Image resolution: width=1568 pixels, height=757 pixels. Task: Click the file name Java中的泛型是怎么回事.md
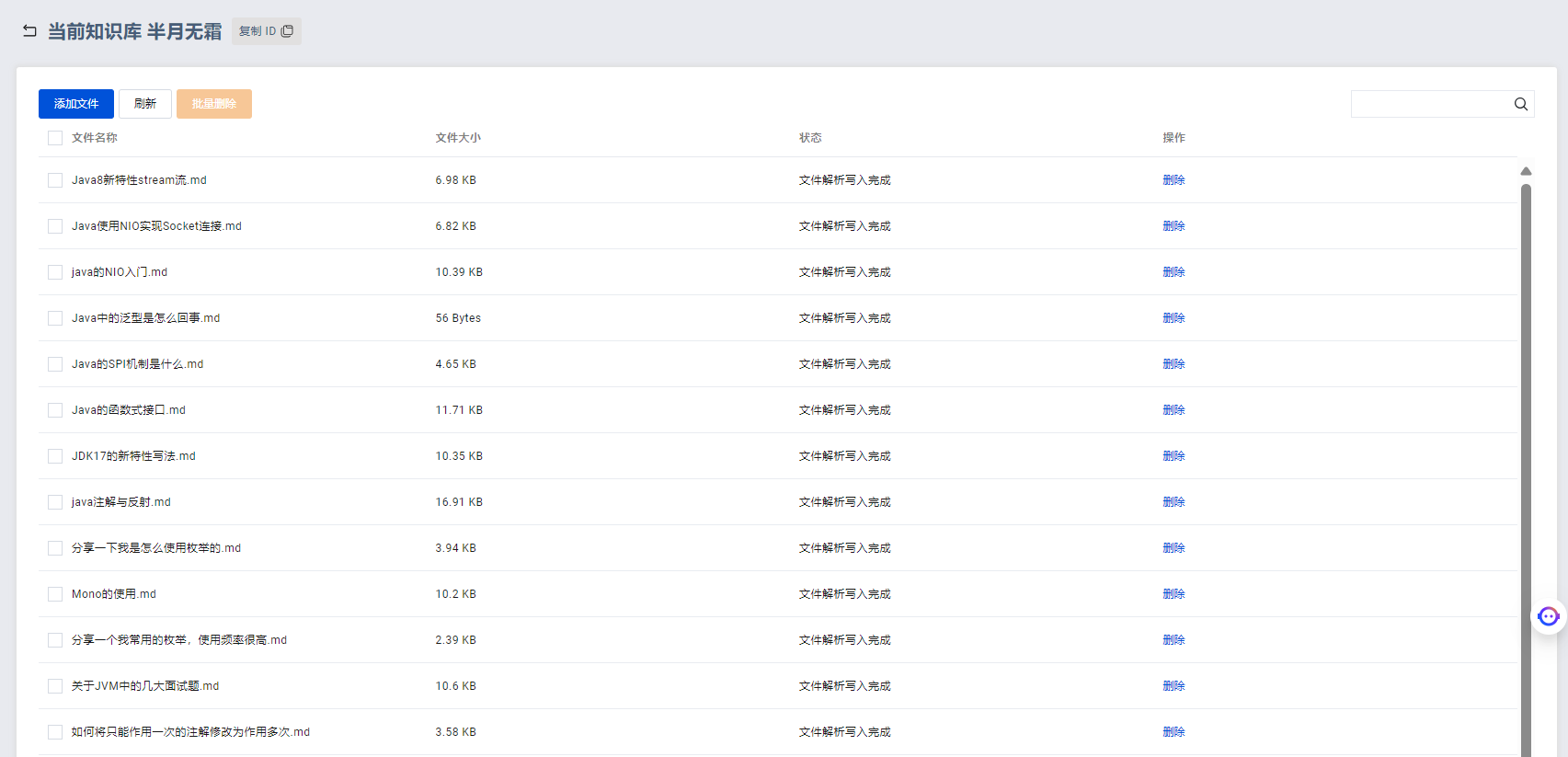tap(145, 318)
